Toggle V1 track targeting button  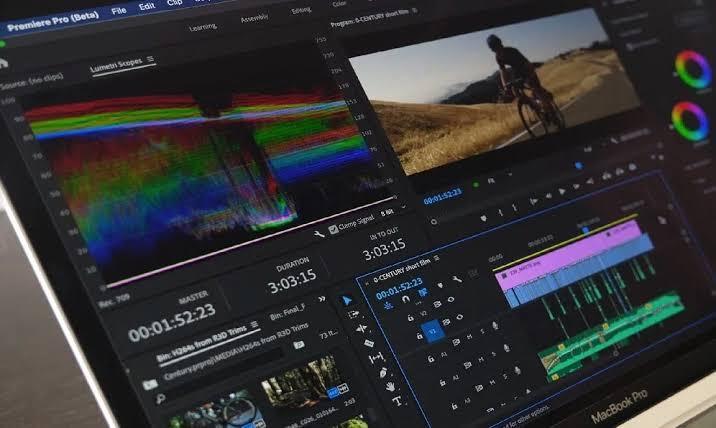point(433,331)
